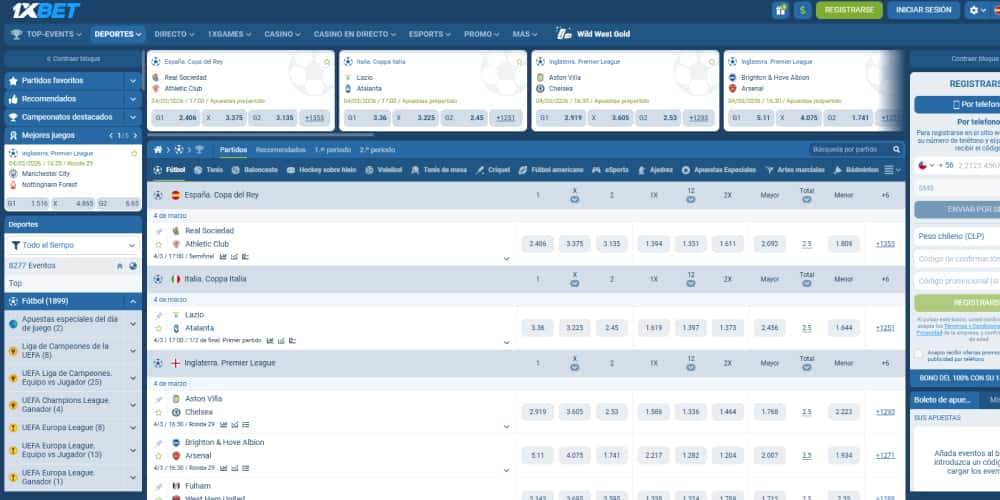Click Contraer bloque on left sidebar
The height and width of the screenshot is (500, 1000).
coord(73,59)
